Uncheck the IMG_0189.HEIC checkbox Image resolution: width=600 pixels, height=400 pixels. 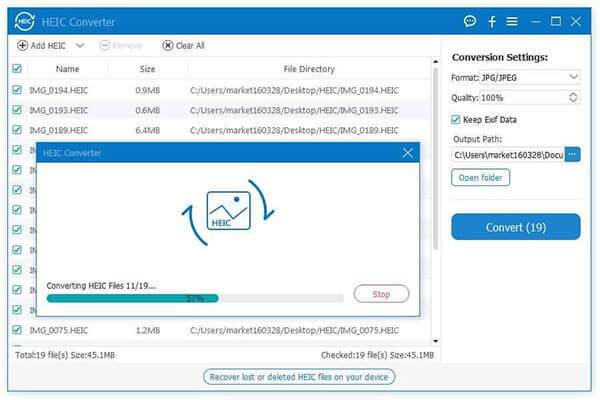tap(17, 130)
